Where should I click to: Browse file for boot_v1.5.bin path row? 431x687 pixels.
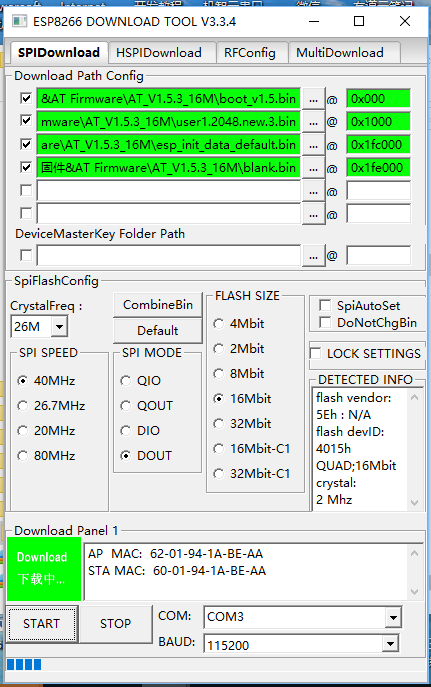(313, 99)
